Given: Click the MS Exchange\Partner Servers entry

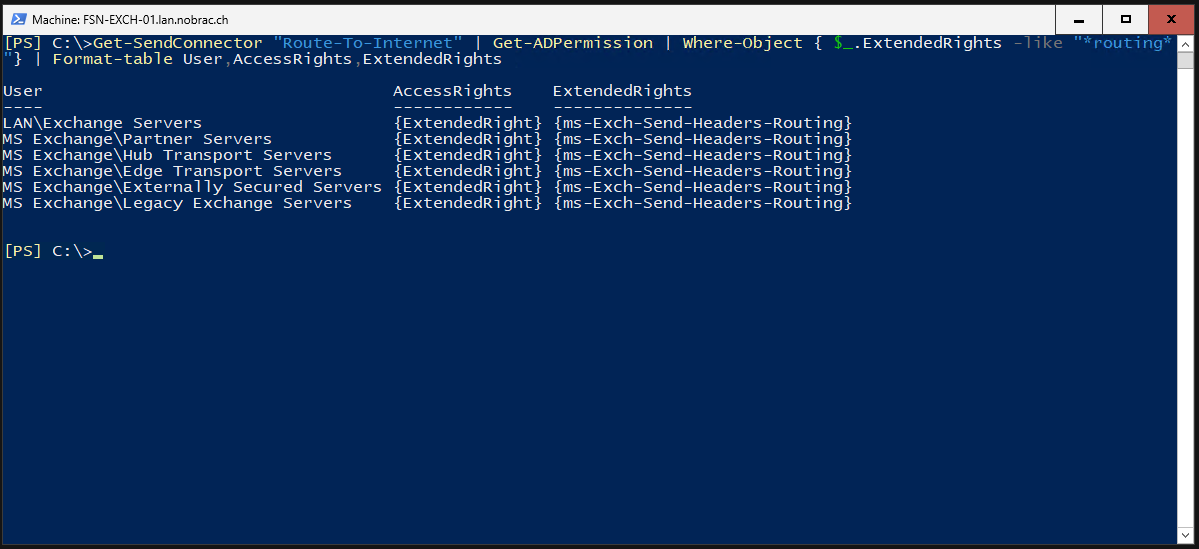Looking at the screenshot, I should pos(137,139).
